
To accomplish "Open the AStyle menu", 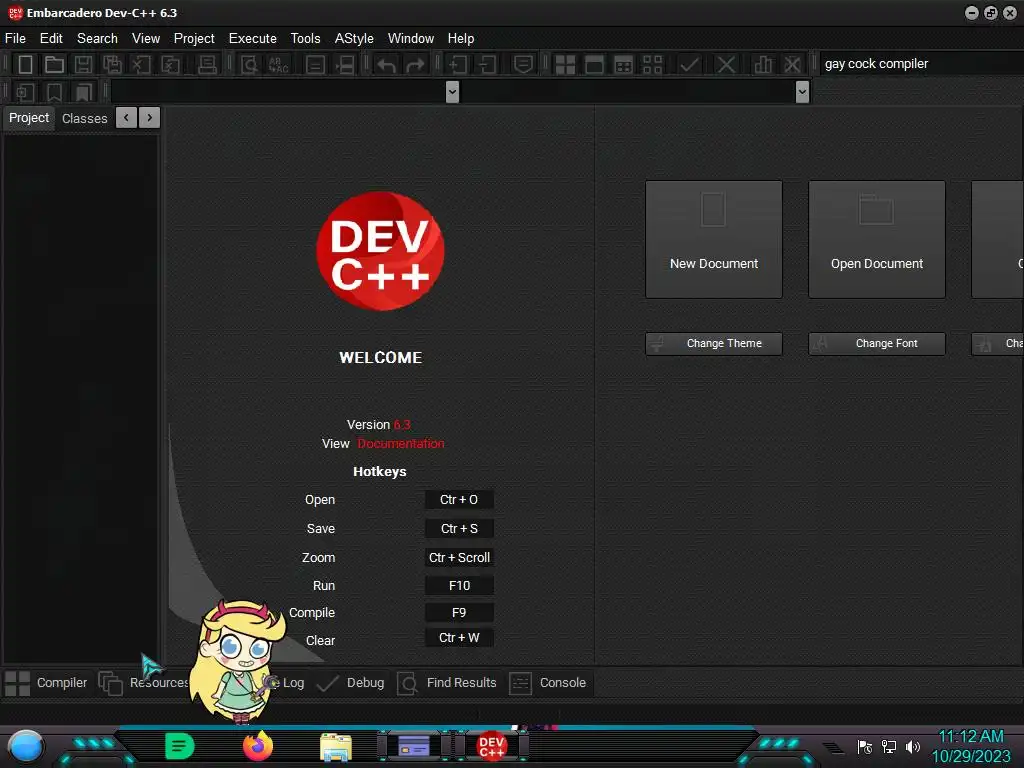I will 354,39.
